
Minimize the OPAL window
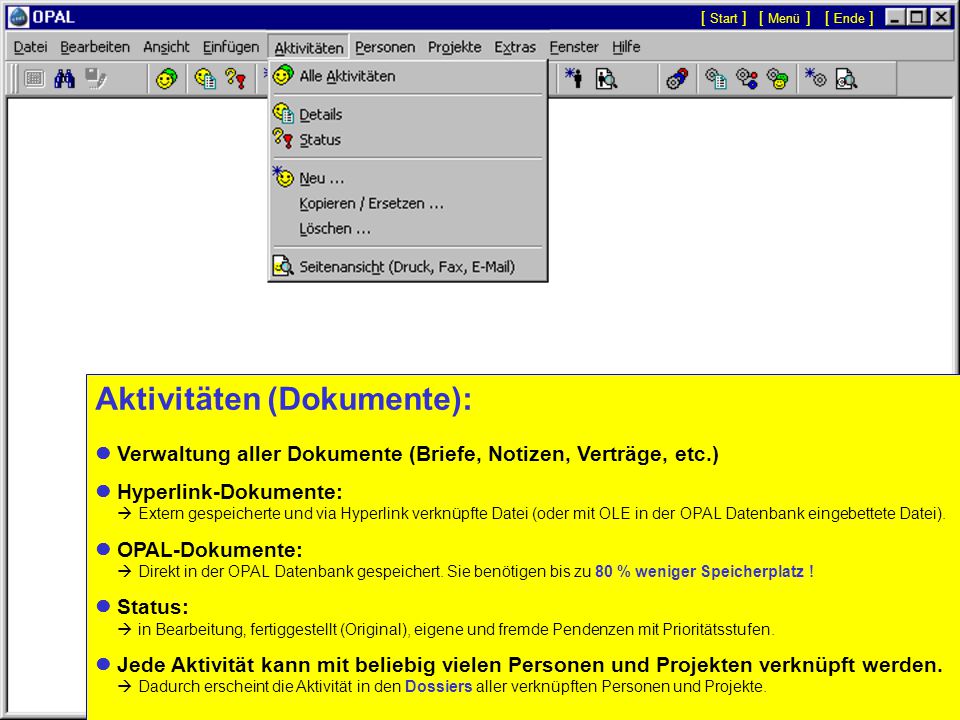coord(895,18)
